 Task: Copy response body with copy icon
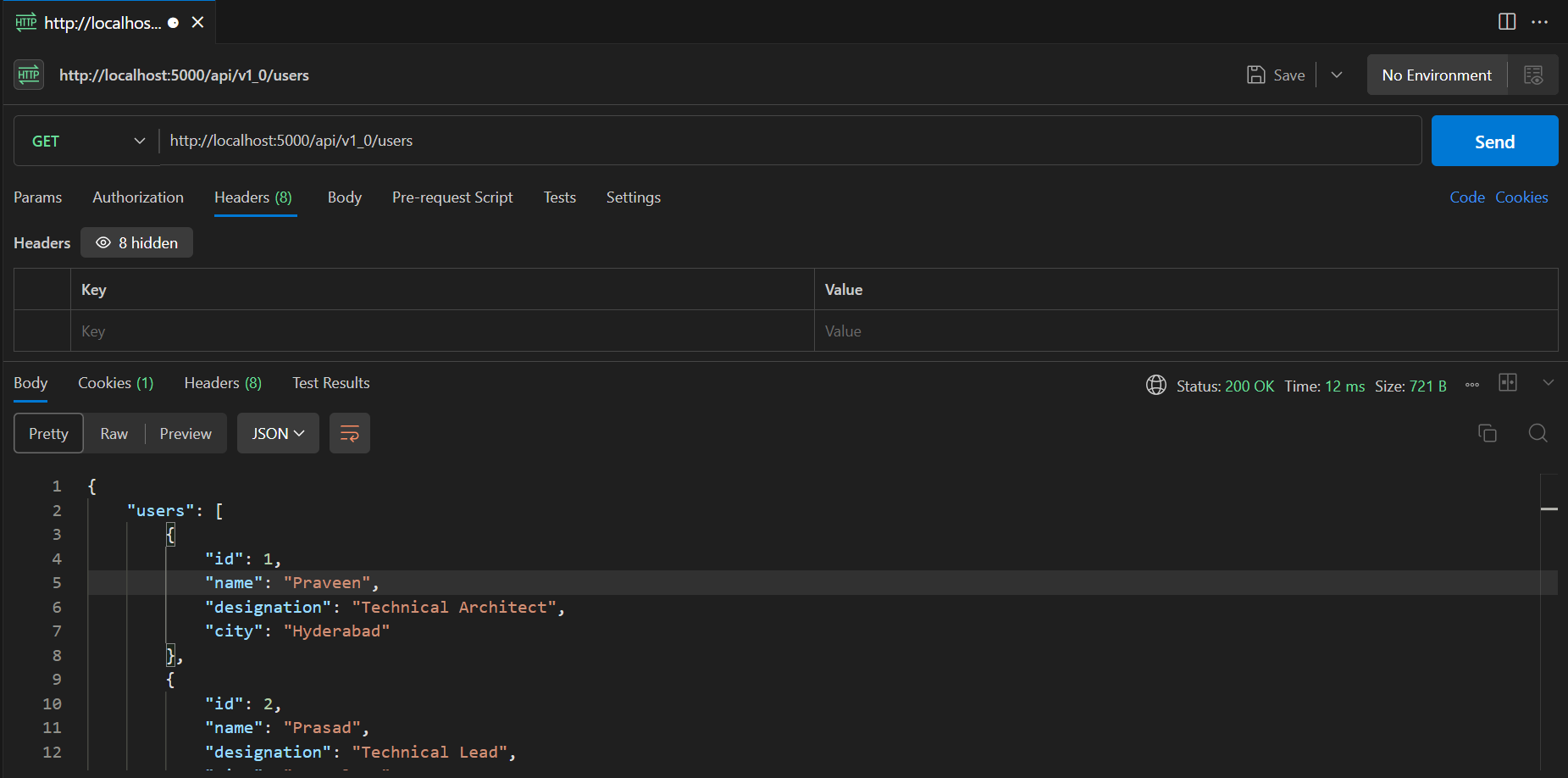pos(1488,433)
